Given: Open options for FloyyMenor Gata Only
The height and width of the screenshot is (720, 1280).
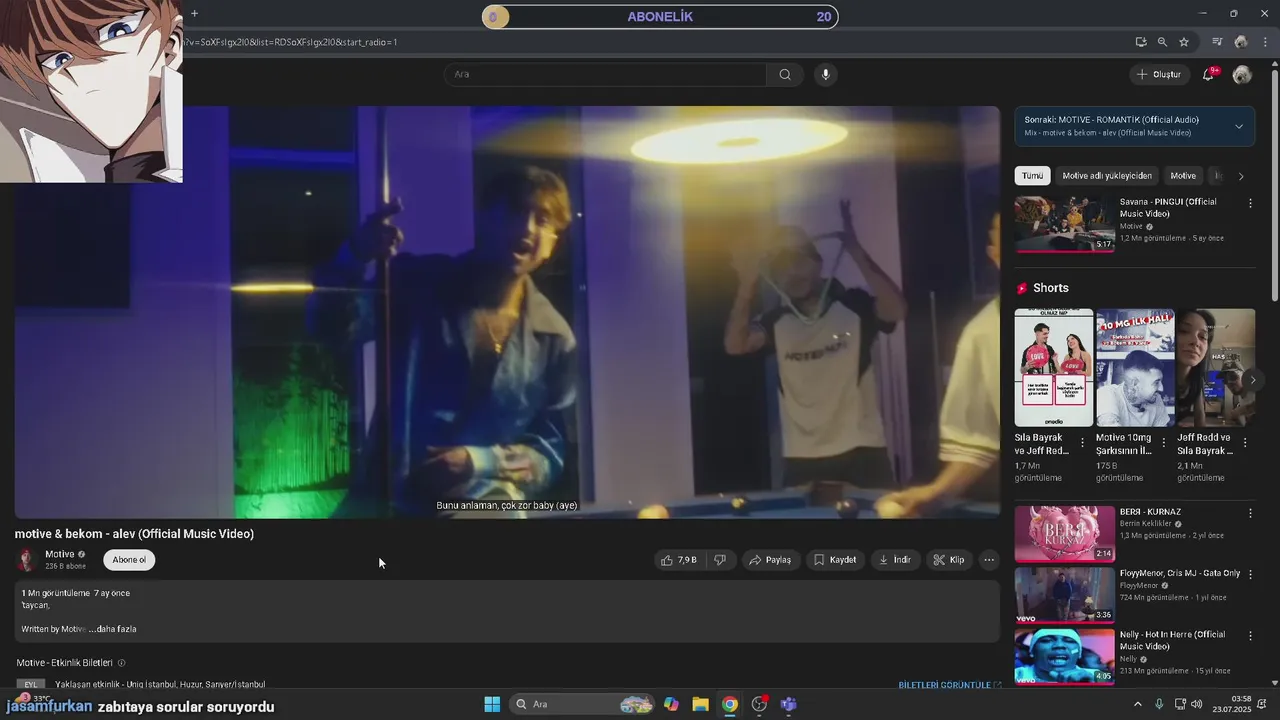Looking at the screenshot, I should pos(1249,574).
